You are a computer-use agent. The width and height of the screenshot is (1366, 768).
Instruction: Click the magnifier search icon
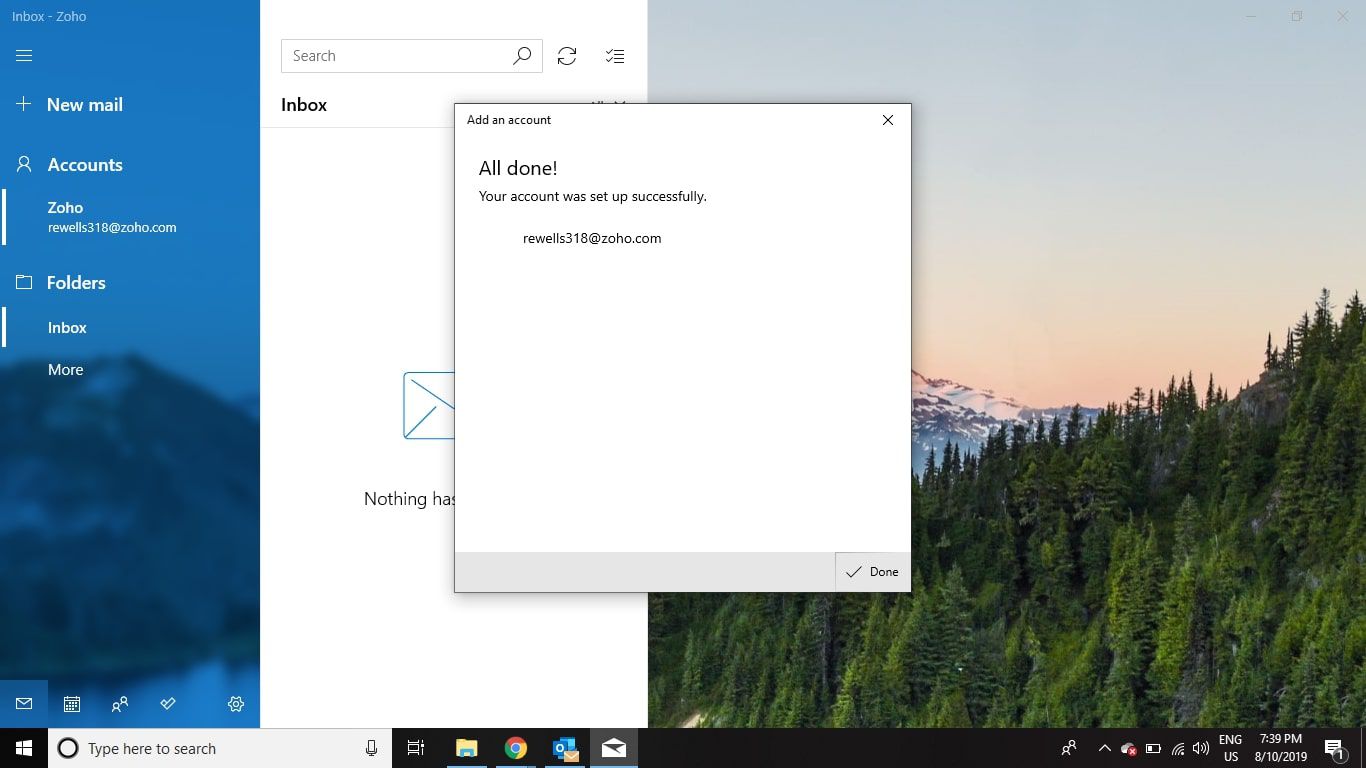pos(522,56)
